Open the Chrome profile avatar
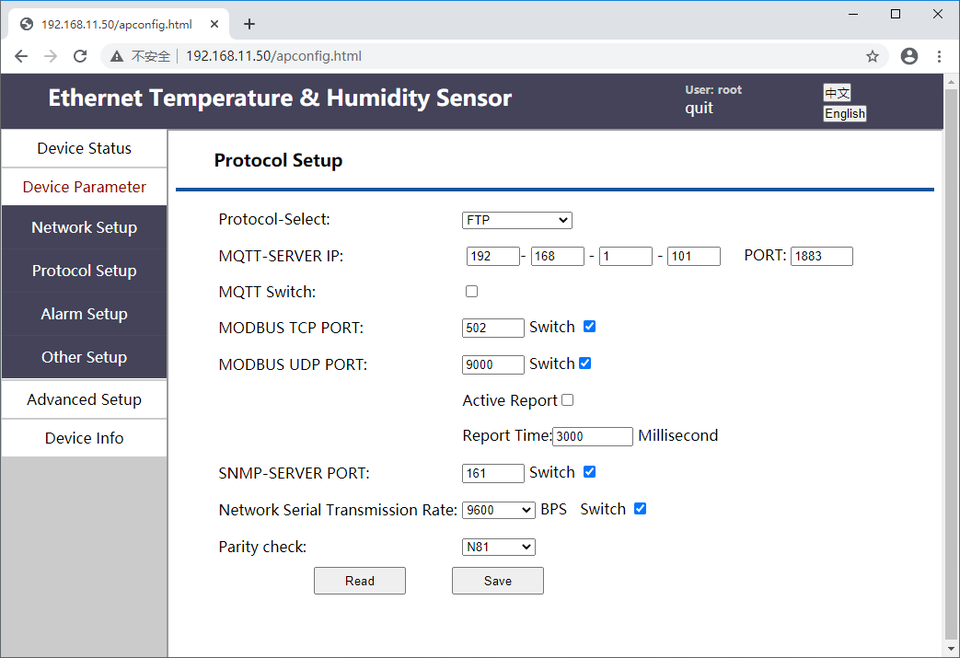 pyautogui.click(x=909, y=56)
